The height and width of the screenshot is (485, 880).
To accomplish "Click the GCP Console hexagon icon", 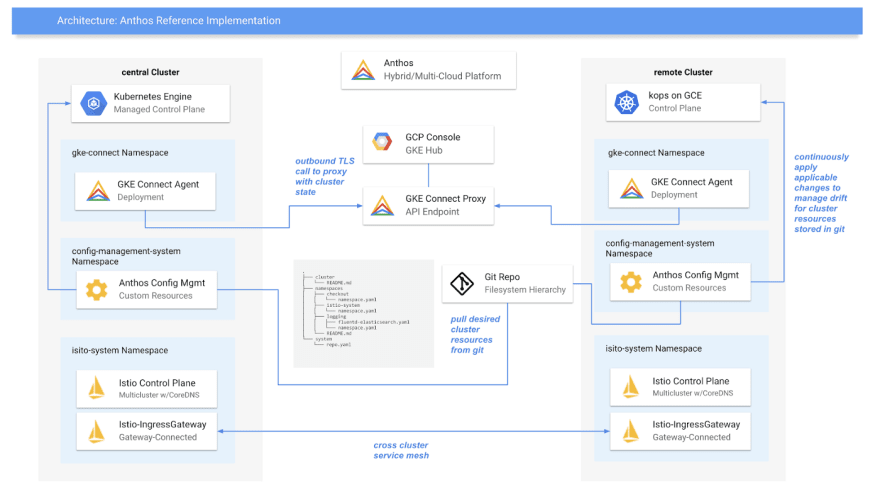I will tap(382, 142).
